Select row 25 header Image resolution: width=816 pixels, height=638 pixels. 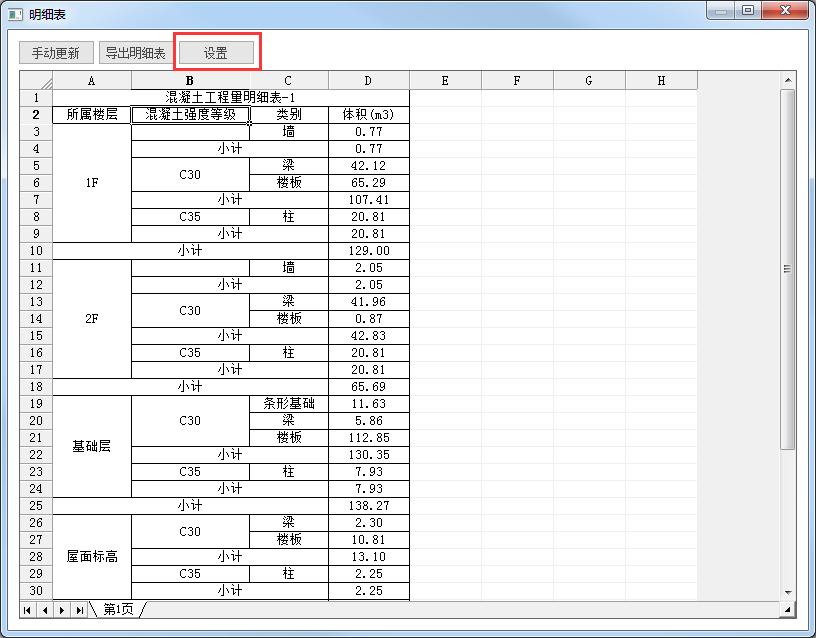pos(36,506)
